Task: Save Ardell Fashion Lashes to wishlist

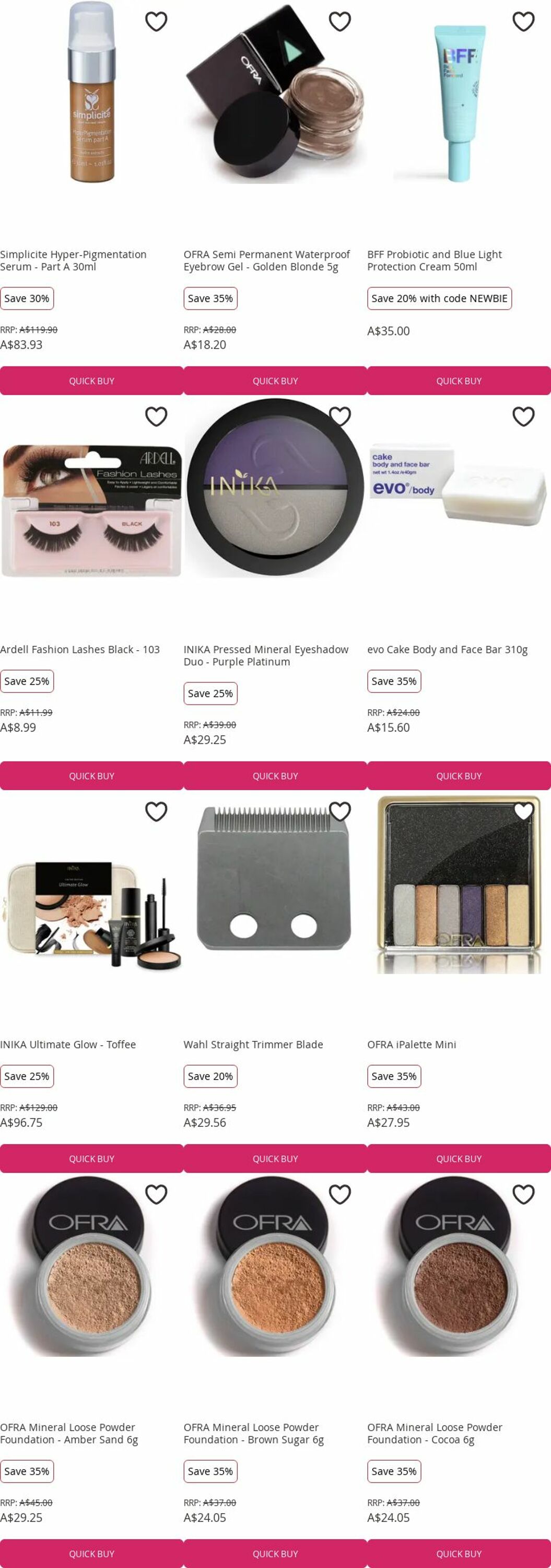Action: pos(156,417)
